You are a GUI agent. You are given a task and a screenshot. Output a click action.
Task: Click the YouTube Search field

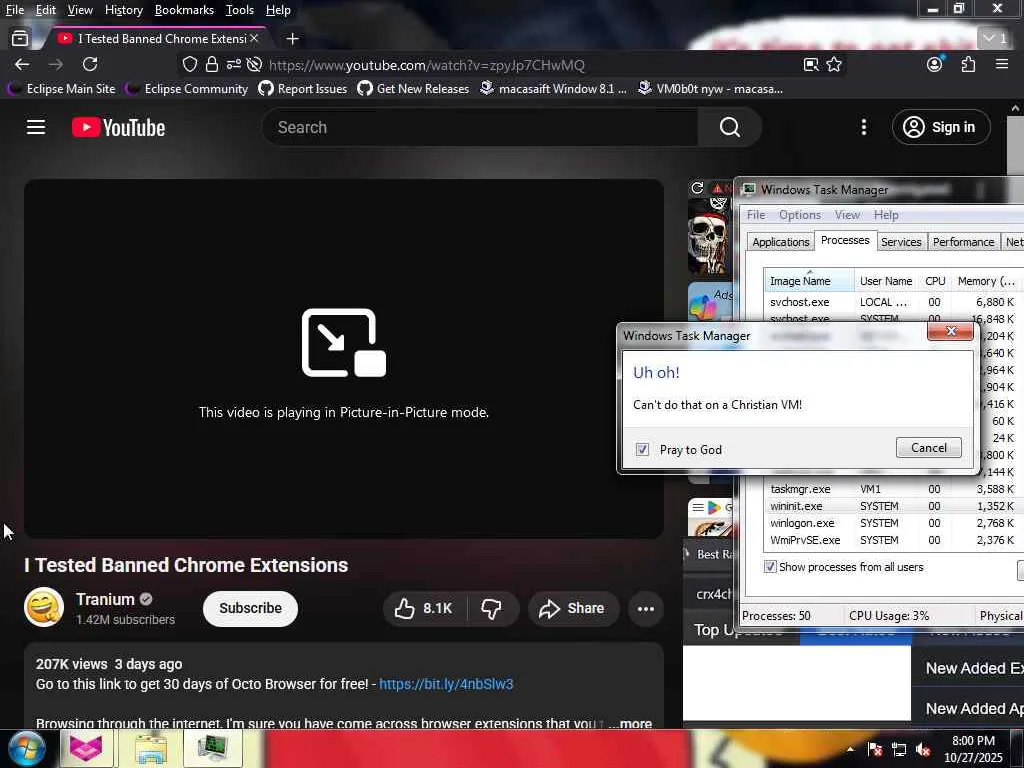pos(480,127)
